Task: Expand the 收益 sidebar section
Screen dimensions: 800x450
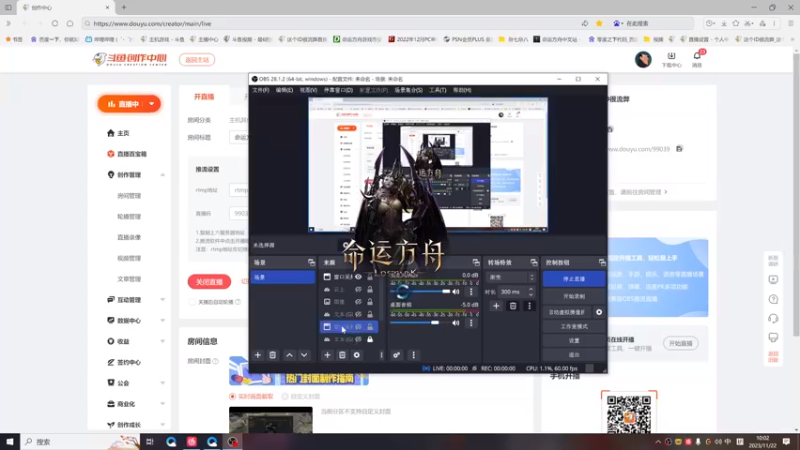Action: point(163,342)
